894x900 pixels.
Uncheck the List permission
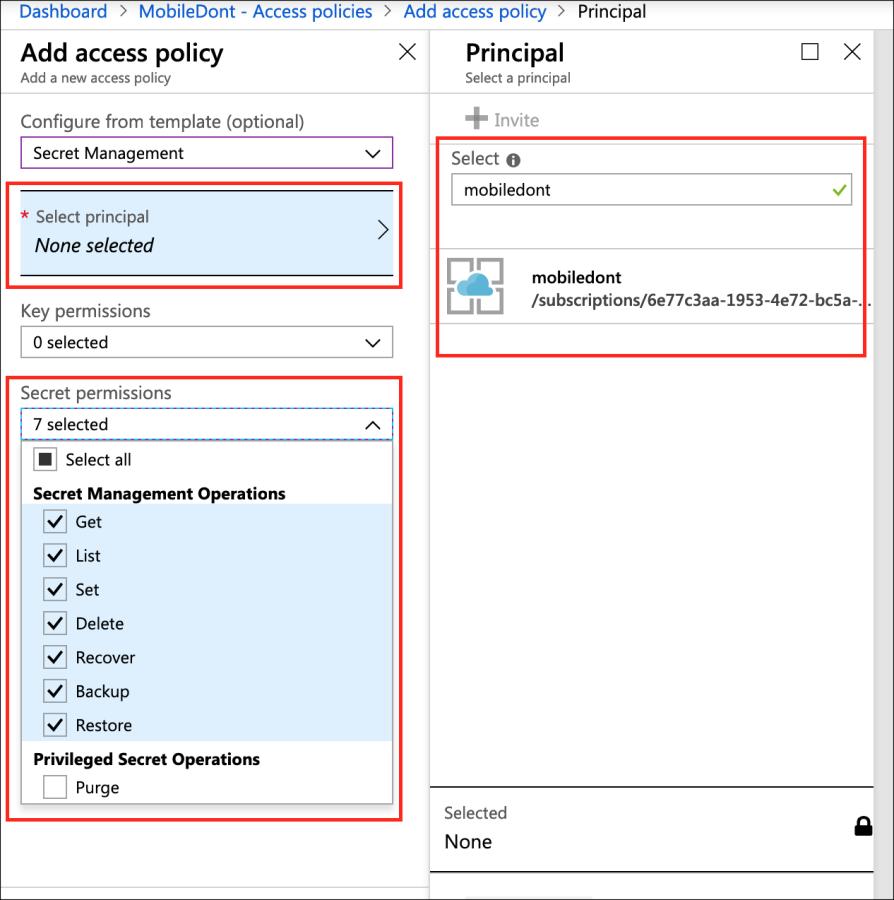tap(55, 555)
